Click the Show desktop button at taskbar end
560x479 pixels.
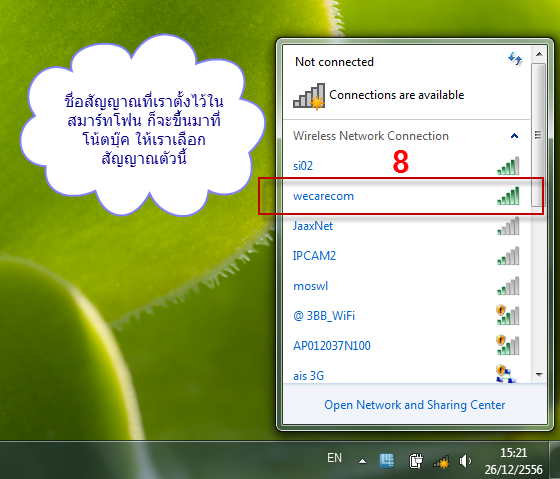[554, 461]
